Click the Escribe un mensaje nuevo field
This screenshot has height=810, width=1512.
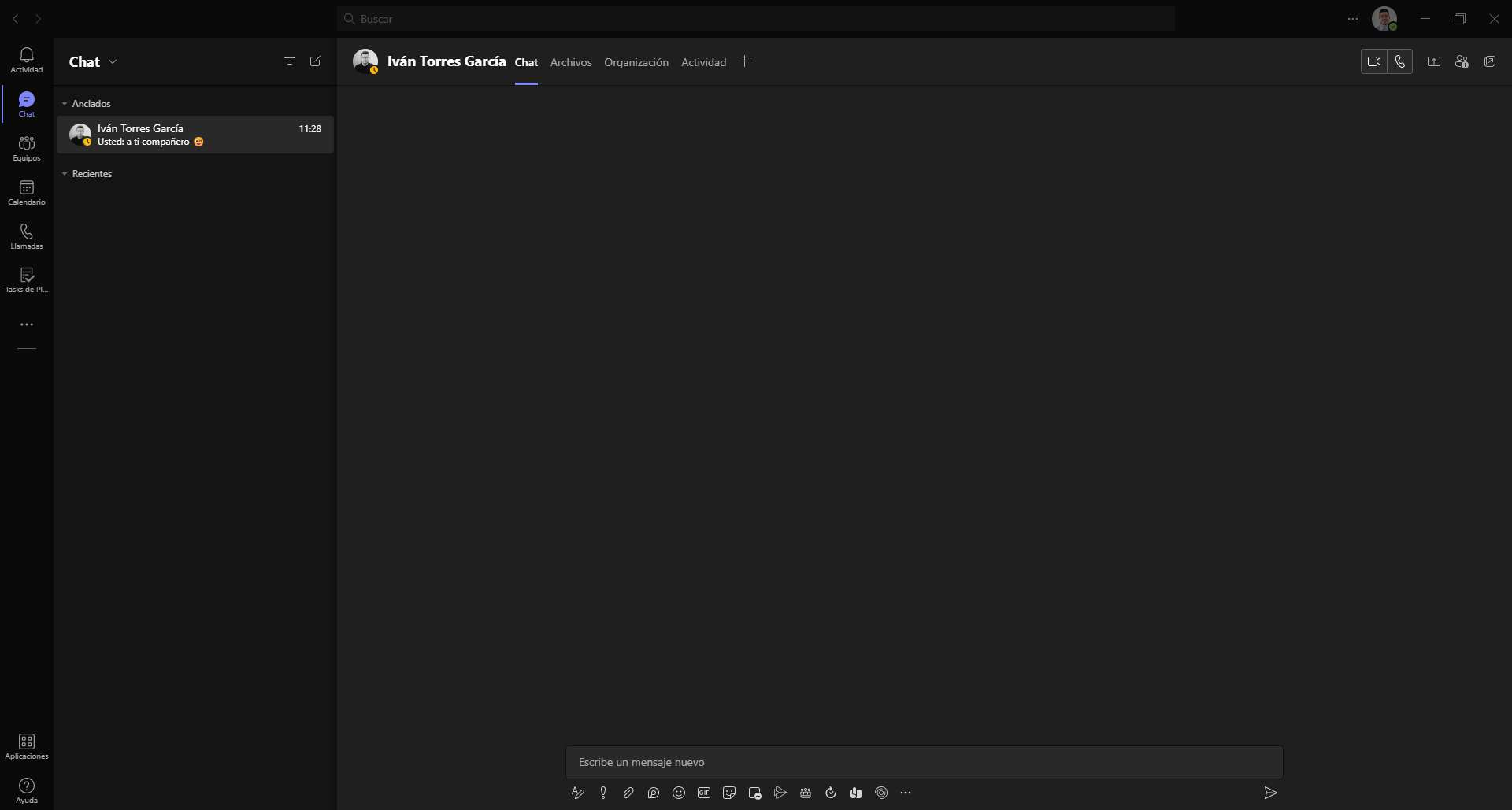[925, 762]
